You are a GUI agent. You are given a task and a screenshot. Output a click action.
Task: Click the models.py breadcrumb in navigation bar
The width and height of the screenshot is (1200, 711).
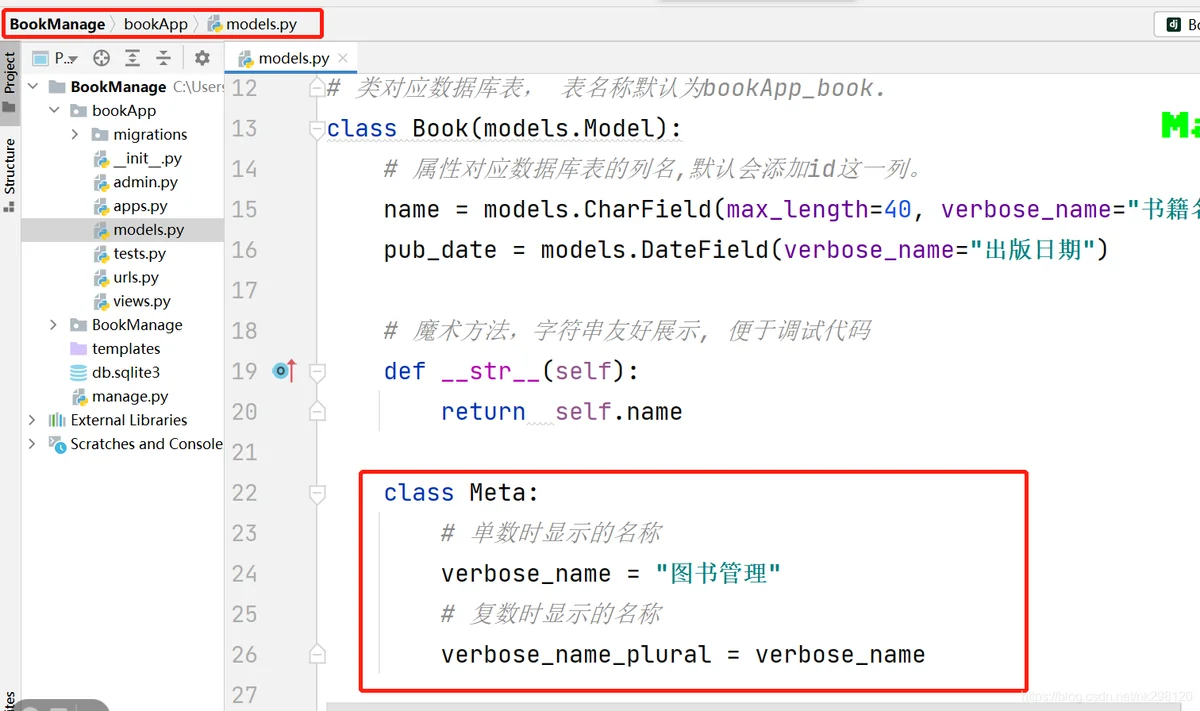(253, 24)
